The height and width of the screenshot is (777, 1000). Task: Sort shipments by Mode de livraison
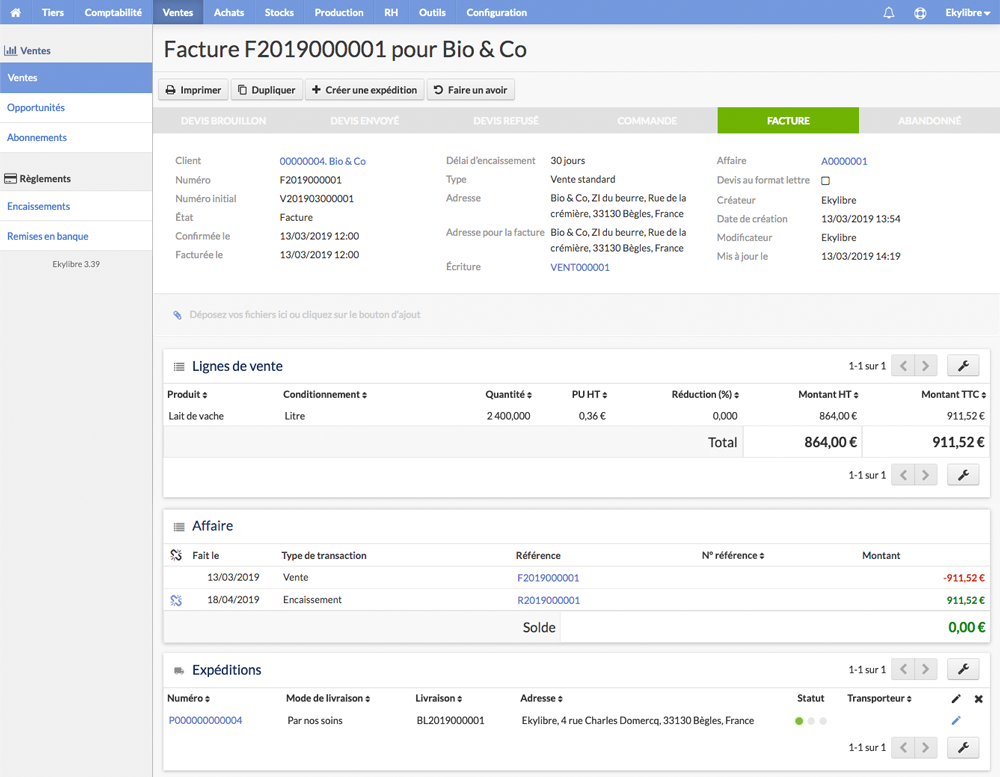328,698
